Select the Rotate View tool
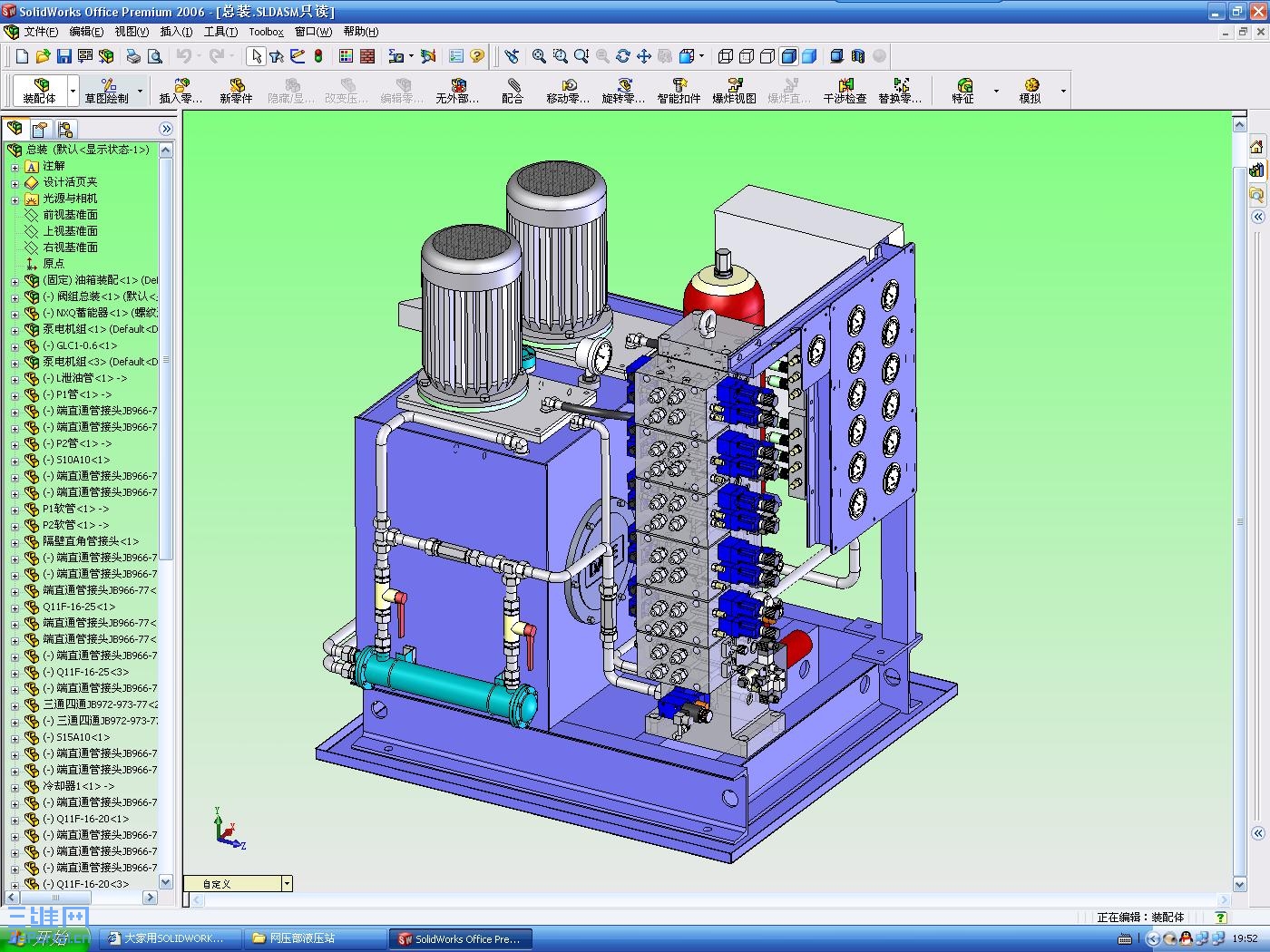 click(x=622, y=56)
